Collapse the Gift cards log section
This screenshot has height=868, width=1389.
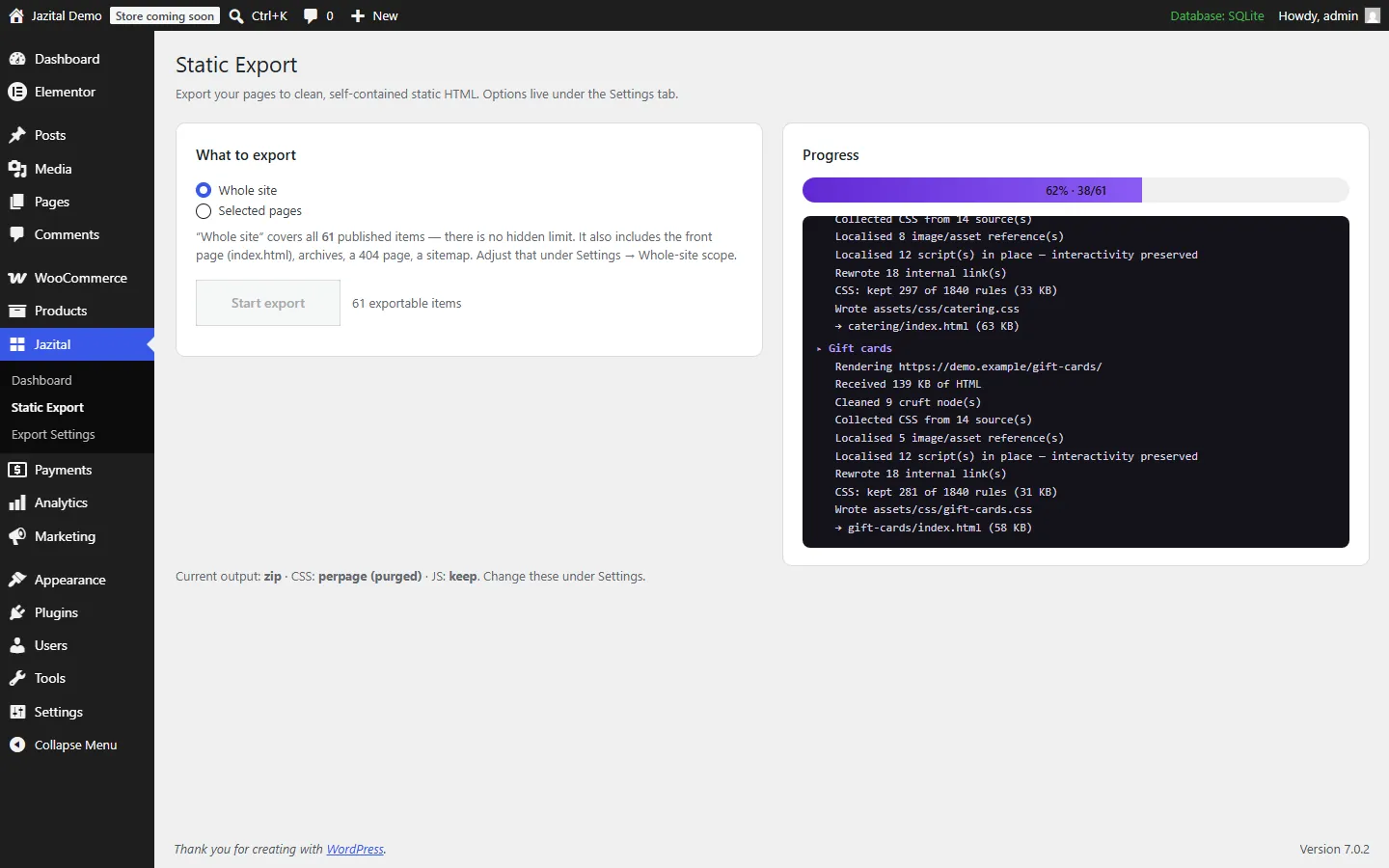(x=819, y=348)
